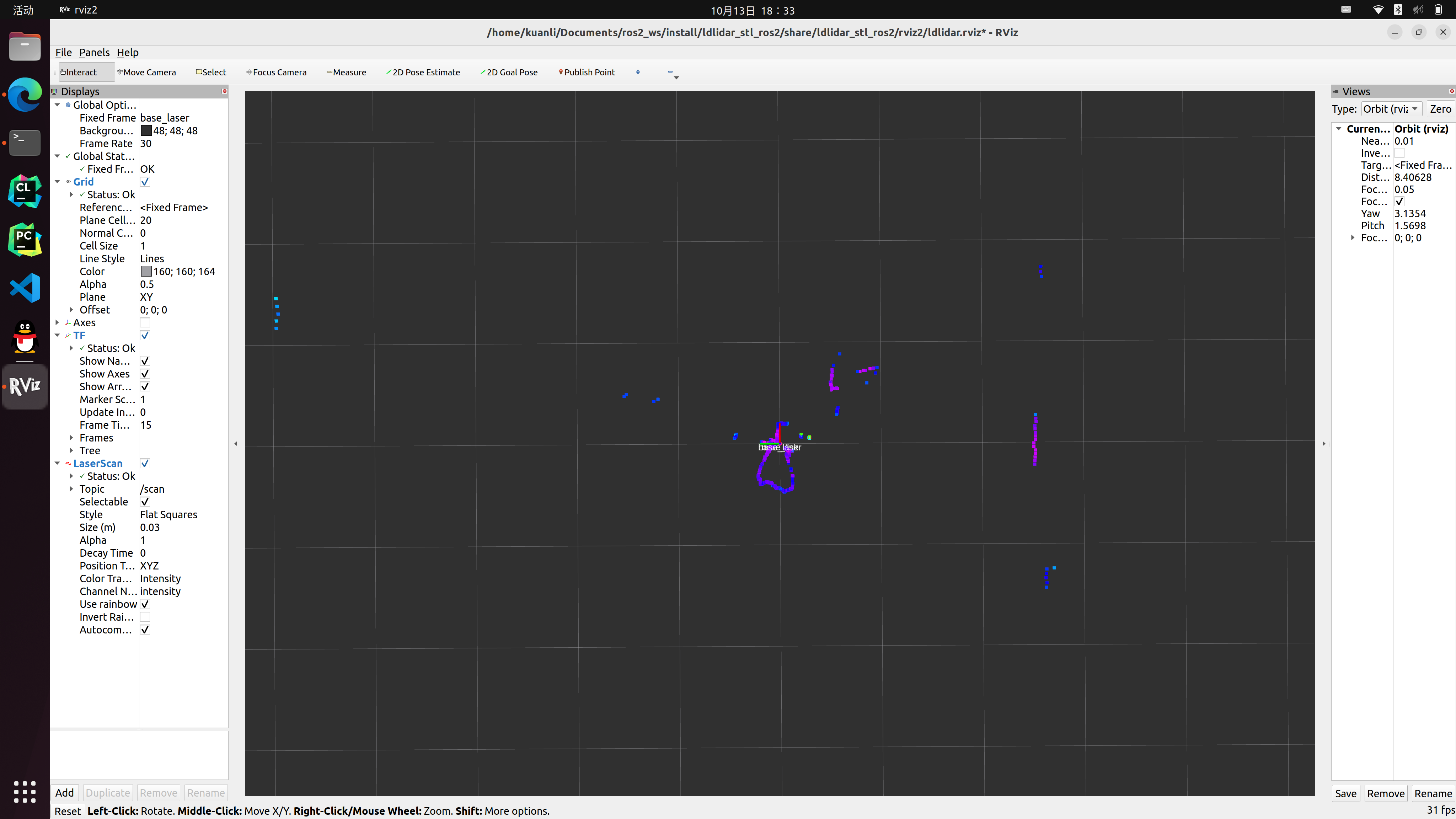Viewport: 1456px width, 819px height.
Task: Toggle the Invert Rainbow checkbox
Action: coord(145,617)
